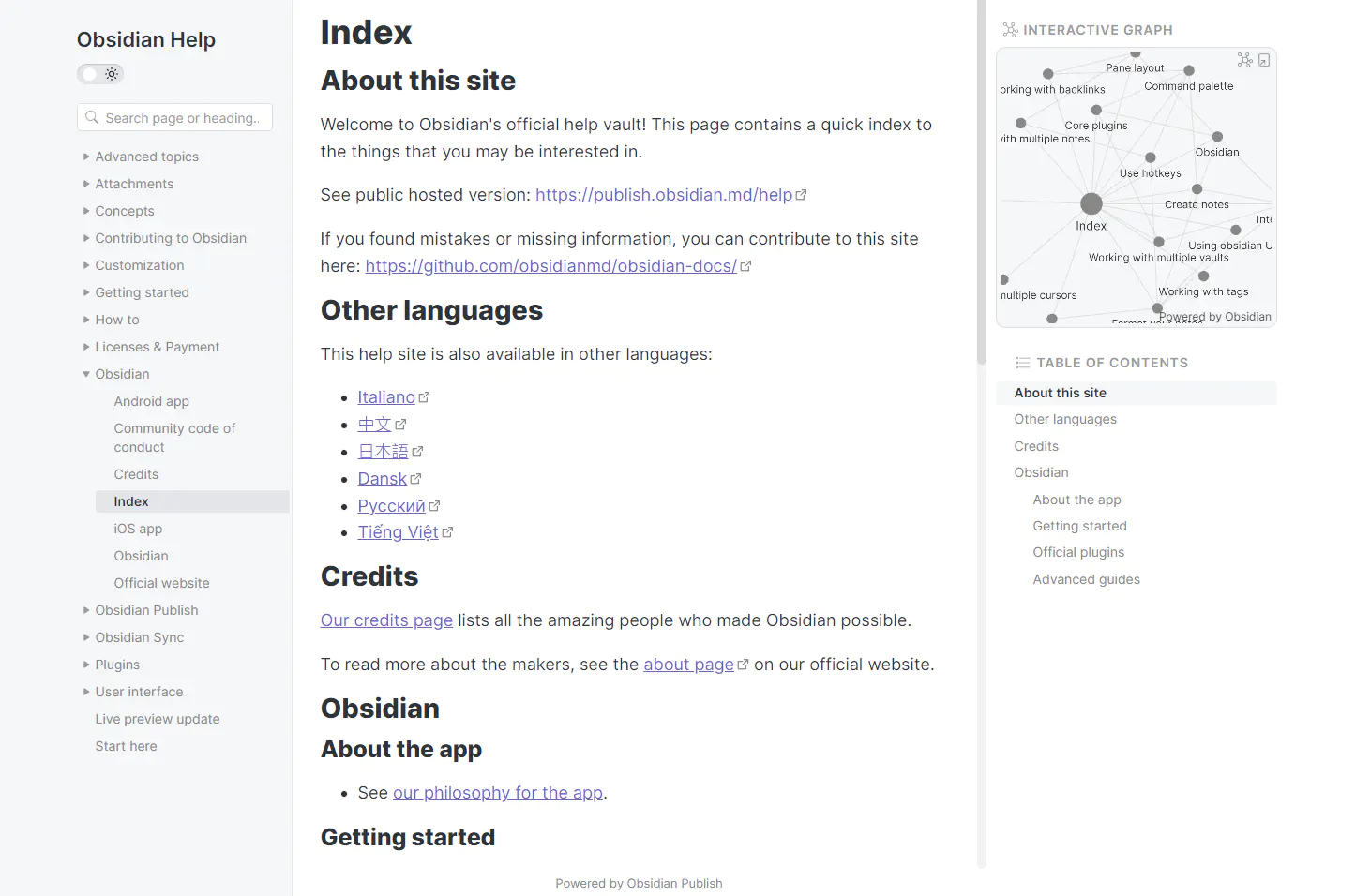Open the 'Our credits page' link
Viewport: 1370px width, 896px height.
(386, 620)
